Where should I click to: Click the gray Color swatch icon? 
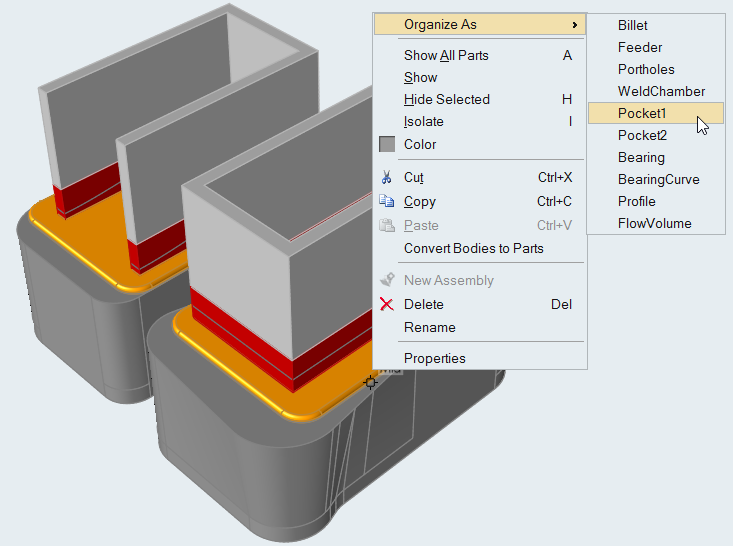click(x=387, y=144)
